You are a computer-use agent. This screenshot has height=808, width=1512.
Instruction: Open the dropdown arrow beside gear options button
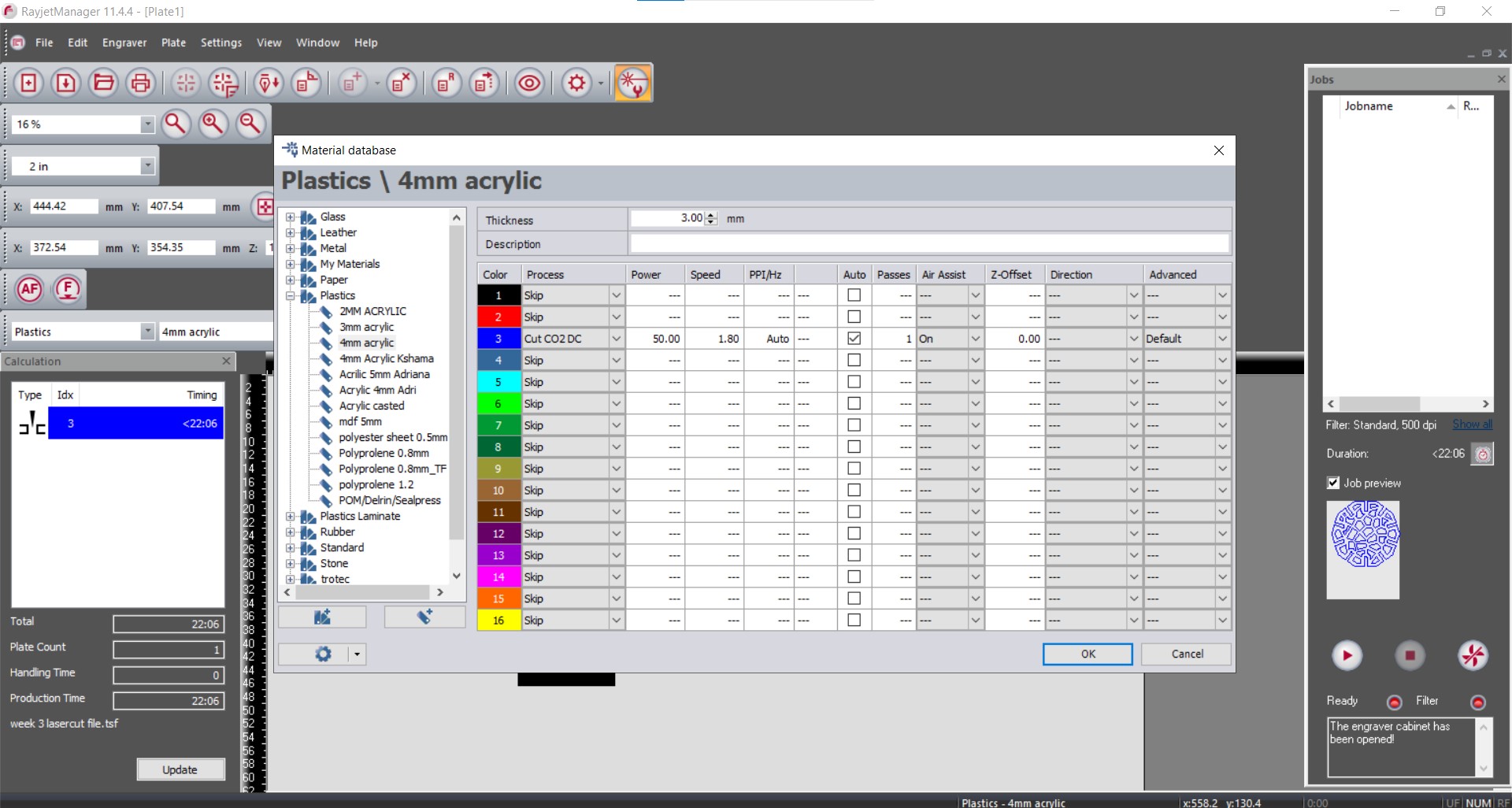coord(358,654)
